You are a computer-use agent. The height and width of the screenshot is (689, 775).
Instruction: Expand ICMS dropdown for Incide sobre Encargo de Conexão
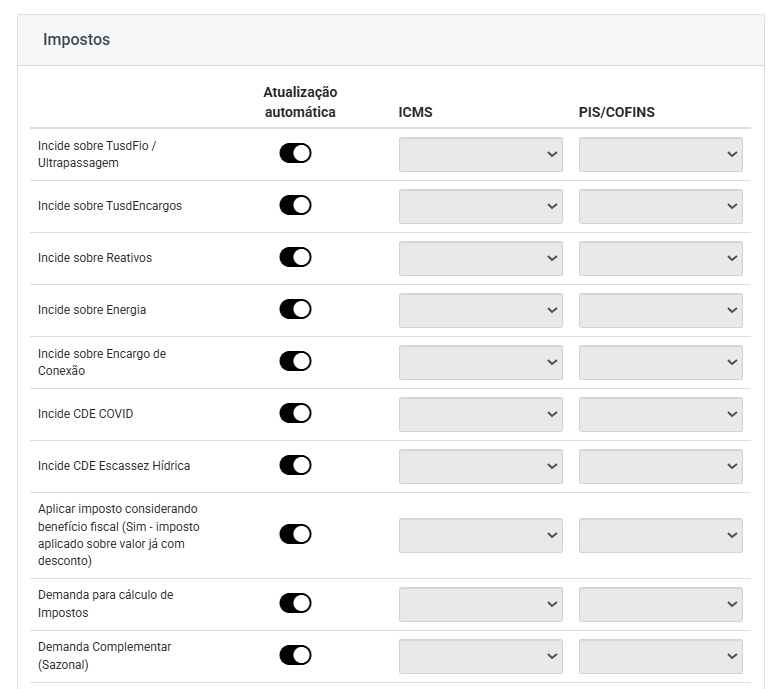click(x=480, y=362)
